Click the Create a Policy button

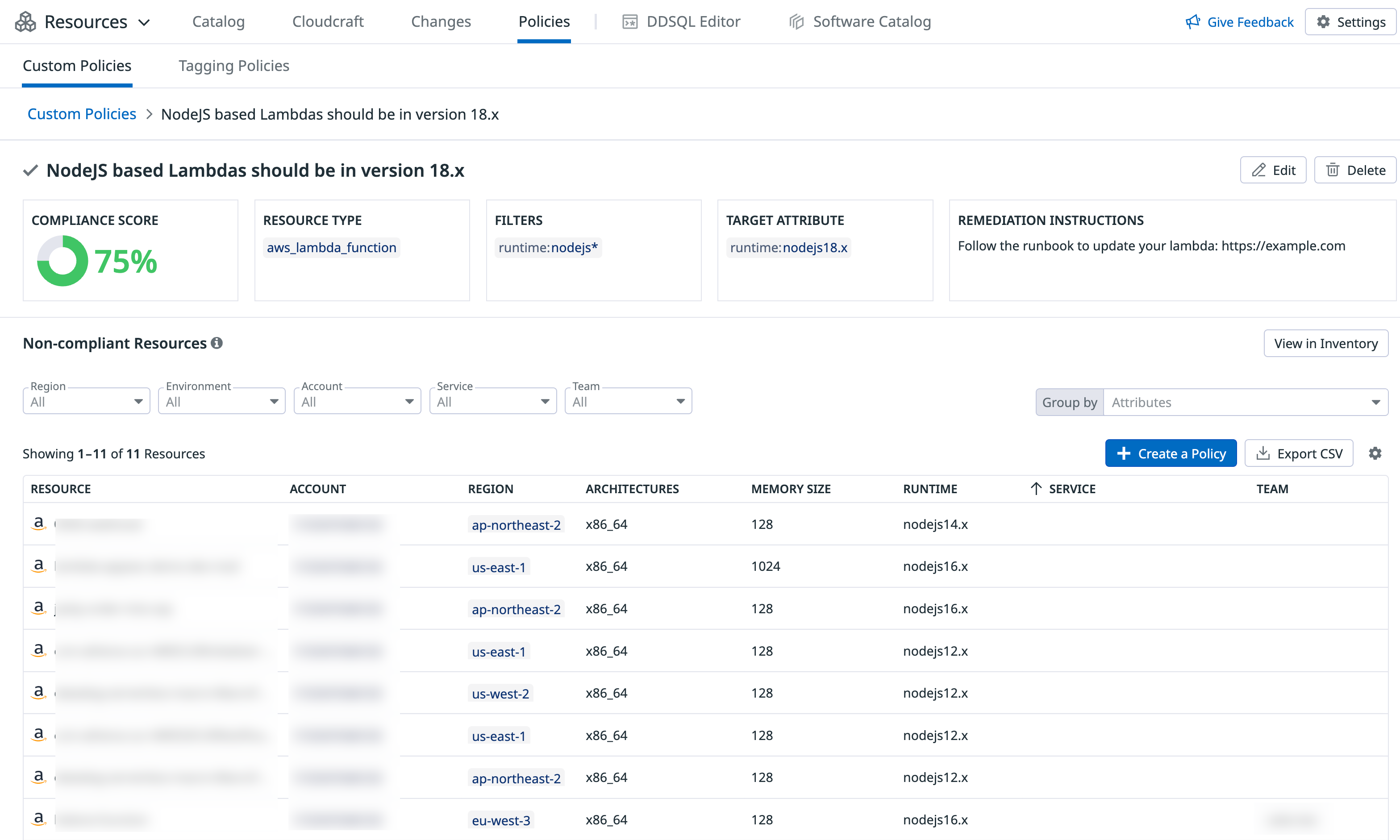coord(1170,453)
